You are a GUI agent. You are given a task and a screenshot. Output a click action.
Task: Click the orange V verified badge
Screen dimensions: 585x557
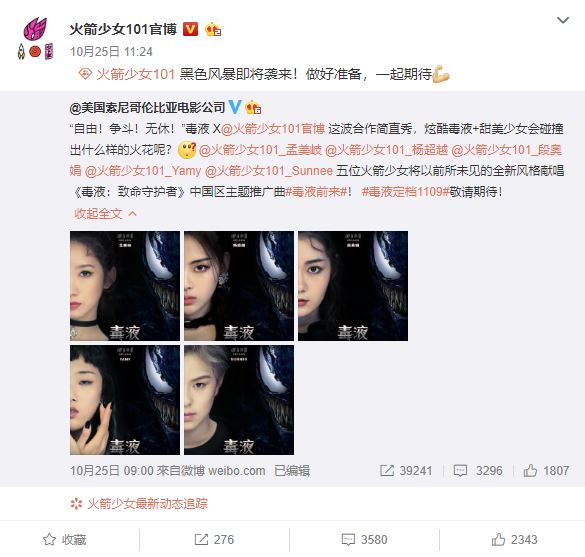190,29
